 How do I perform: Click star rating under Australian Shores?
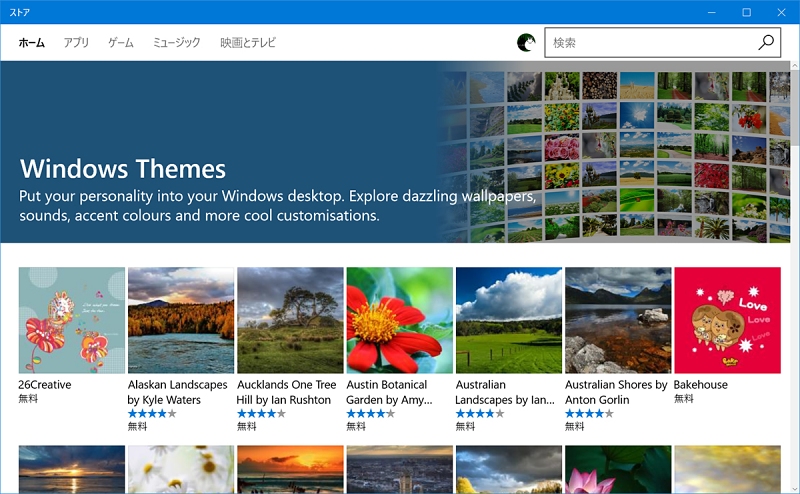[x=589, y=413]
